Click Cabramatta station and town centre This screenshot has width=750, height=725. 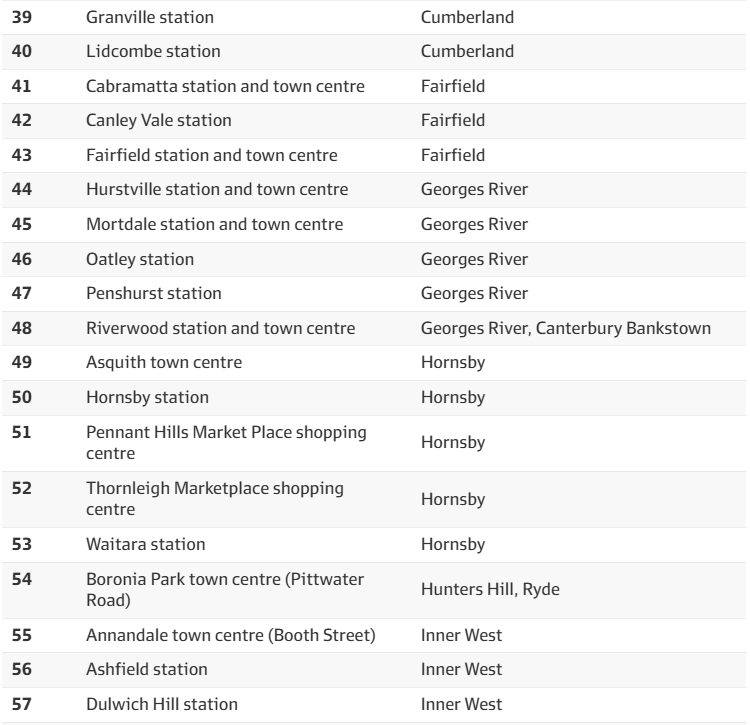click(x=225, y=86)
